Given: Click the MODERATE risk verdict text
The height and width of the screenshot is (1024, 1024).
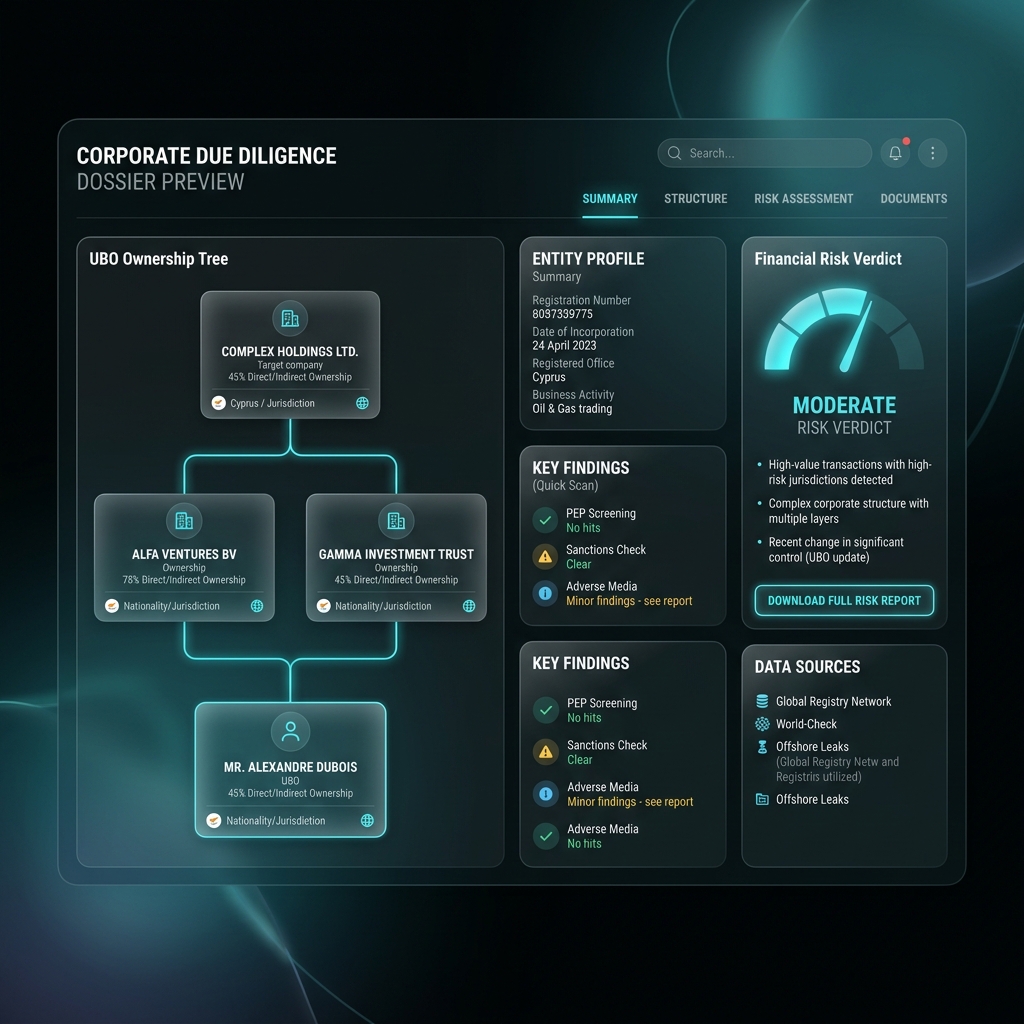Looking at the screenshot, I should pos(844,405).
